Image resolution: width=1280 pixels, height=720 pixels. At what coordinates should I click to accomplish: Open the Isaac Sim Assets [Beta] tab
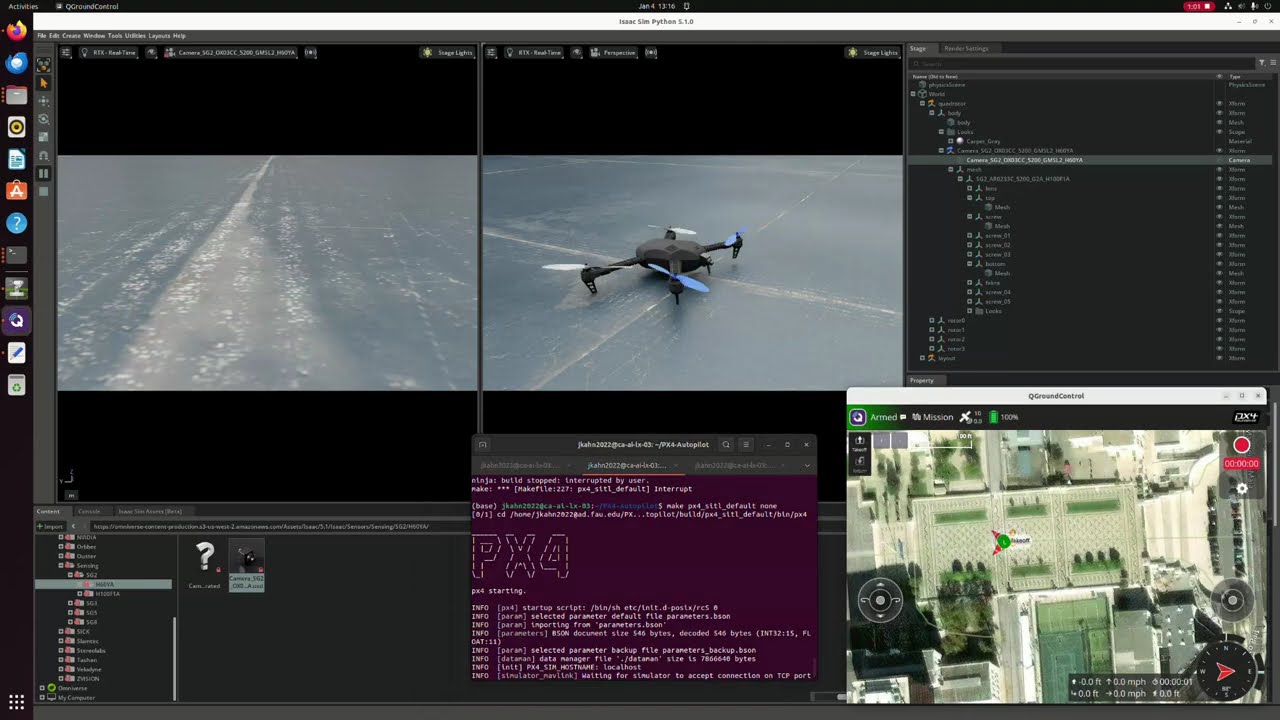(x=150, y=511)
